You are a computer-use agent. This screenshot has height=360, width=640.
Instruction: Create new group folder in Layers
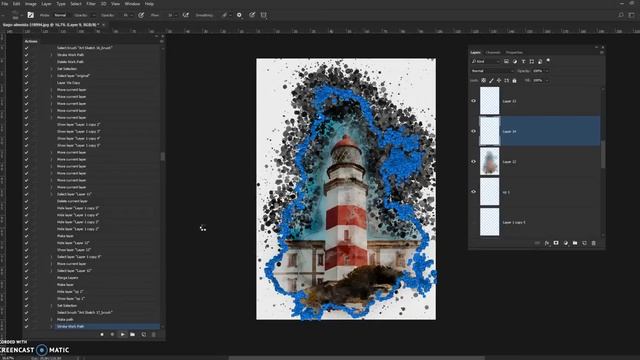[x=575, y=243]
